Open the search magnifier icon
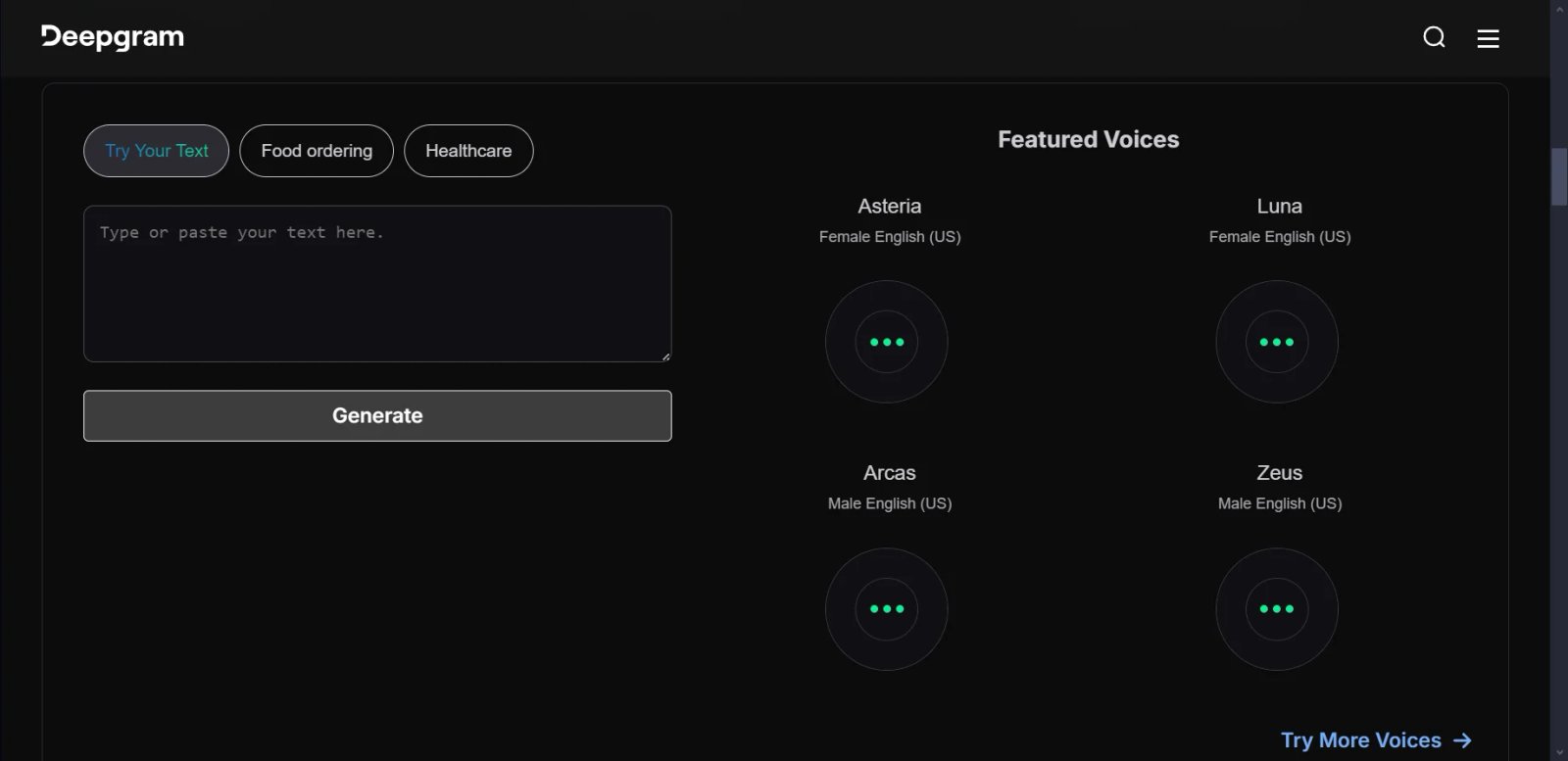This screenshot has height=761, width=1568. tap(1434, 37)
